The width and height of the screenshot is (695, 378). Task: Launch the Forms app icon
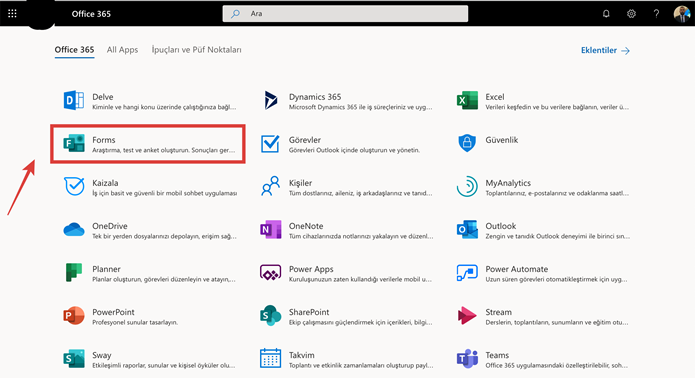(x=74, y=144)
